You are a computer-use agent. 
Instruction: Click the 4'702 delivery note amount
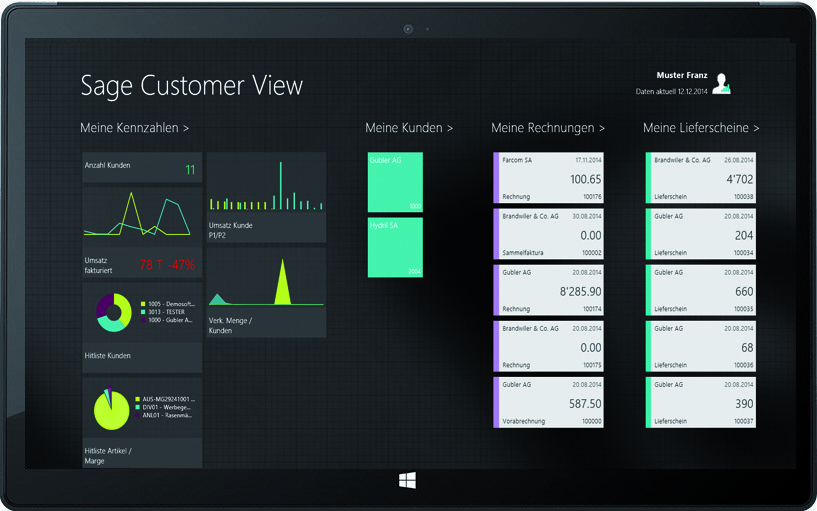coord(740,179)
